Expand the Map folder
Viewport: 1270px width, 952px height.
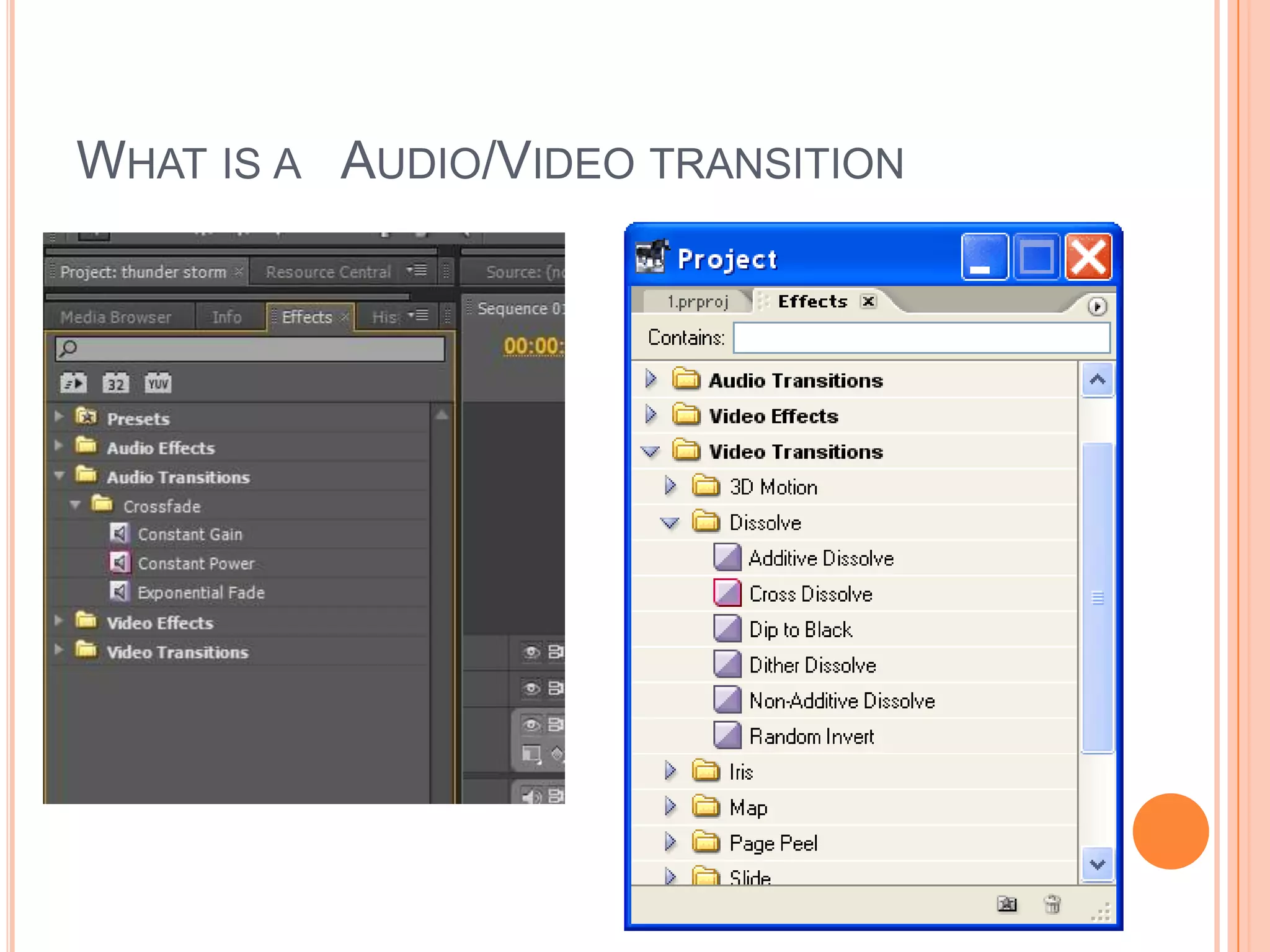point(670,806)
